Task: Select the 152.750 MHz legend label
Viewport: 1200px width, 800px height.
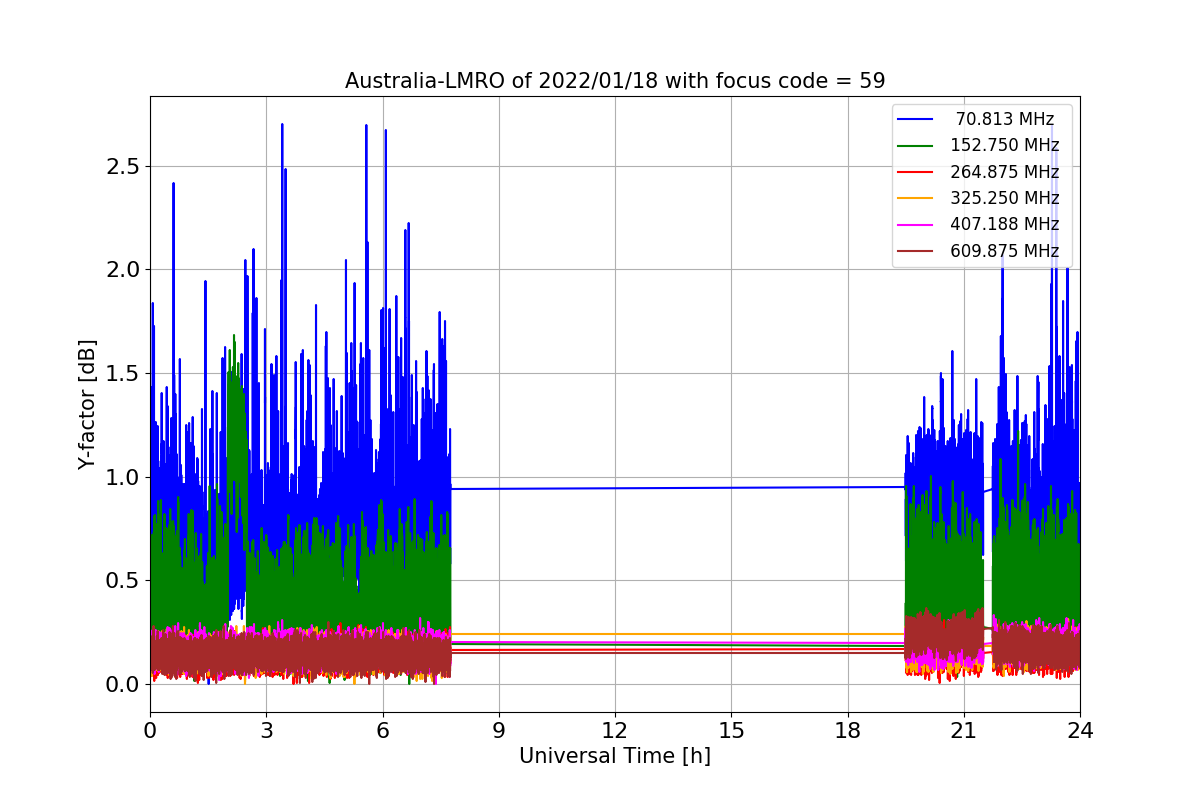Action: point(1005,145)
